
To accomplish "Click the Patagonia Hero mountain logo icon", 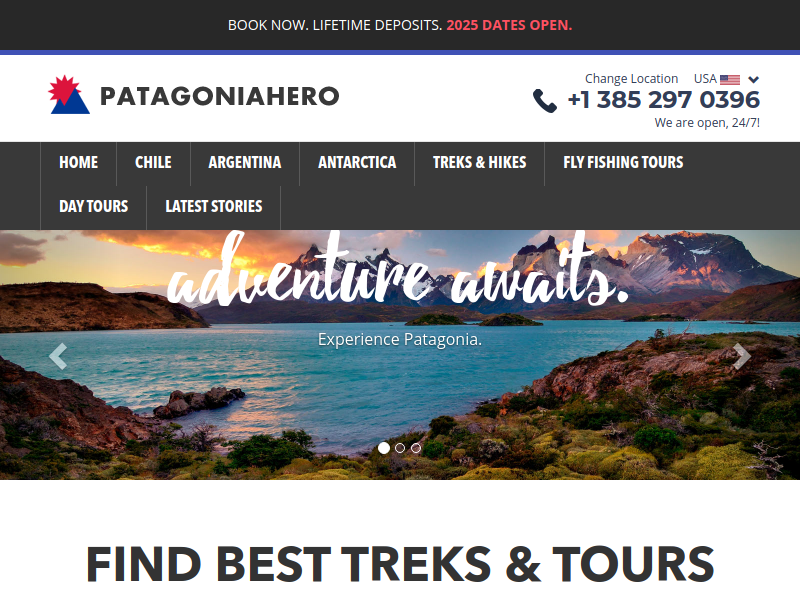I will [69, 95].
